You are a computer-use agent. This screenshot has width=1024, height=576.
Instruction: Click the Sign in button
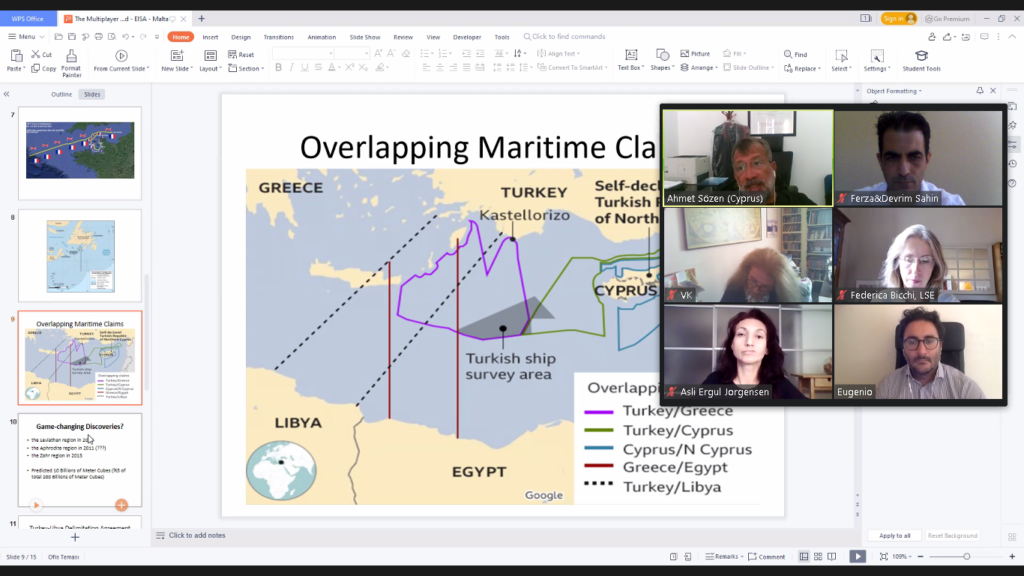pos(899,19)
